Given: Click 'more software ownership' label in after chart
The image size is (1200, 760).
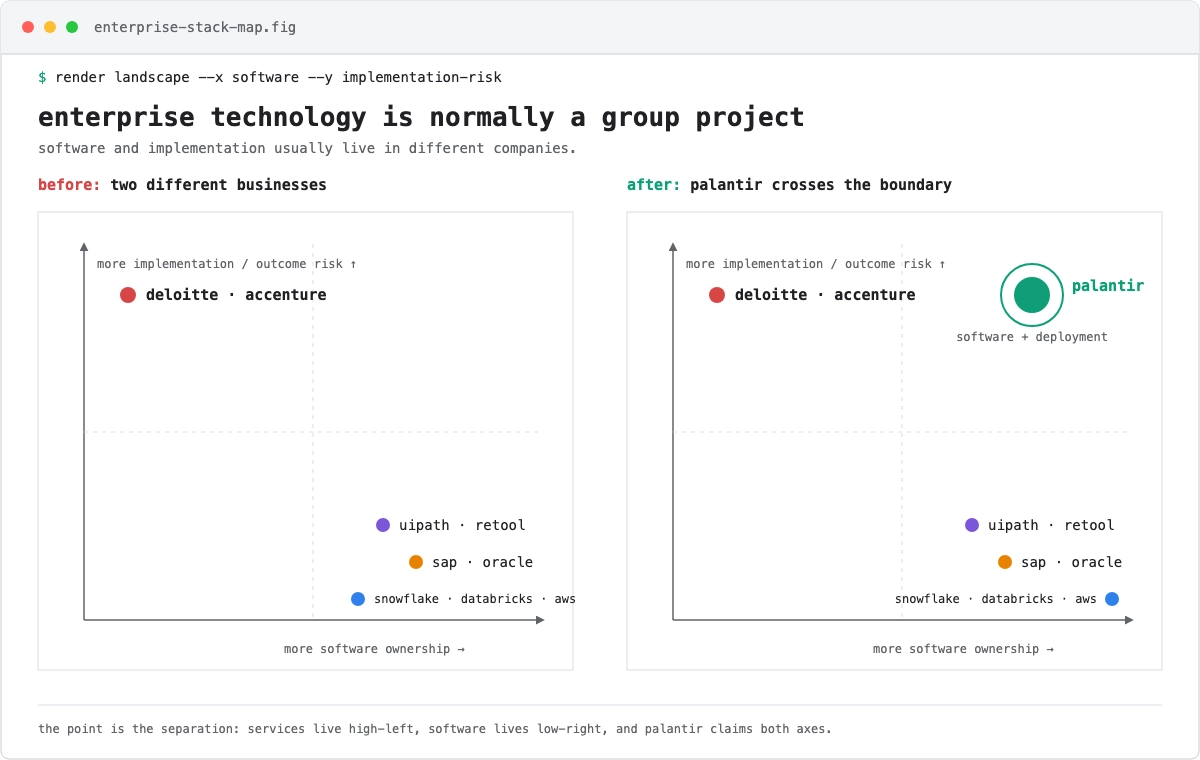Looking at the screenshot, I should (x=963, y=649).
